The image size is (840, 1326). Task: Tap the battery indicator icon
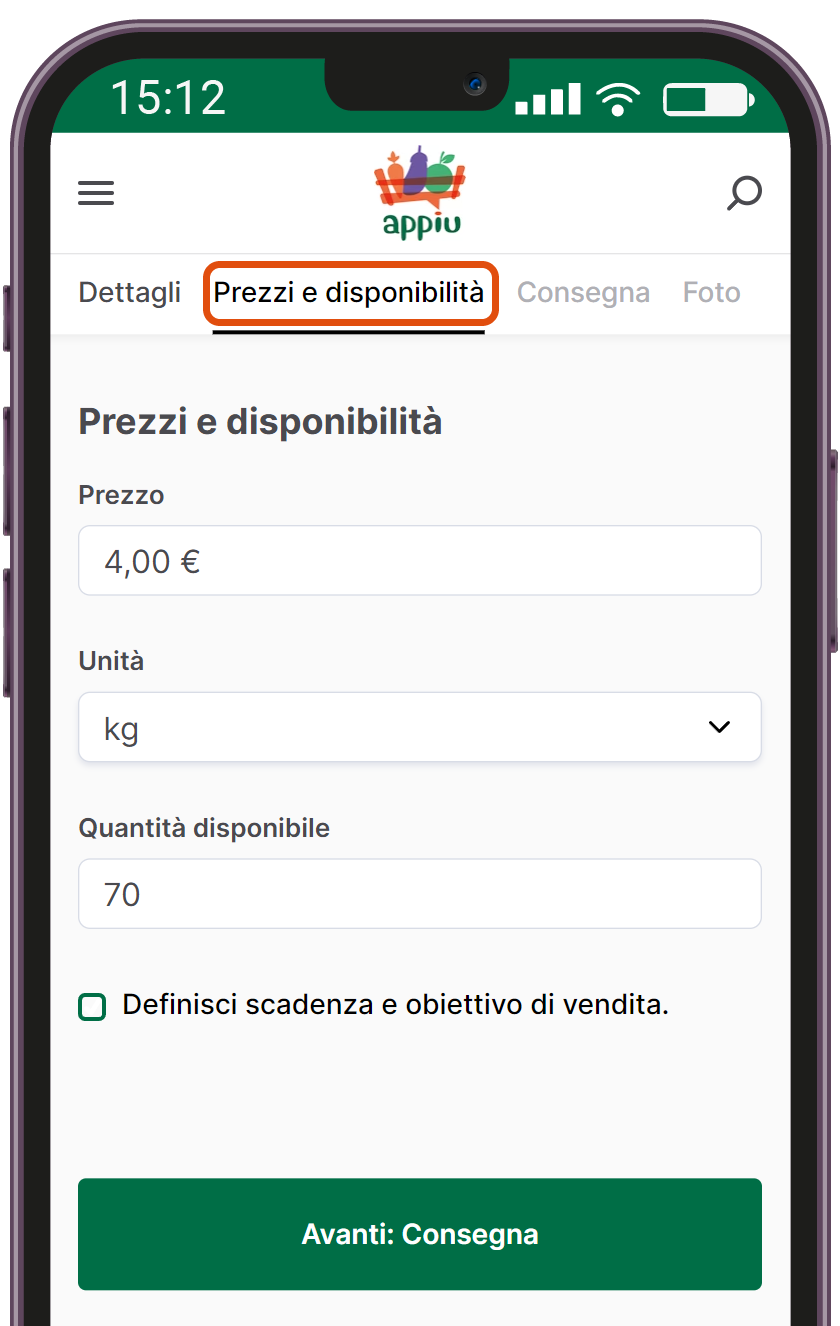tap(708, 100)
